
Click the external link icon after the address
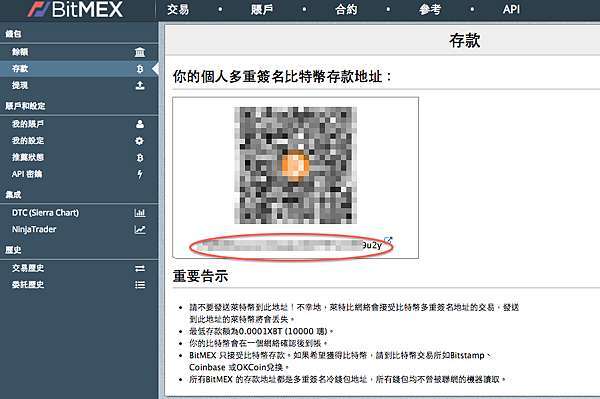388,241
